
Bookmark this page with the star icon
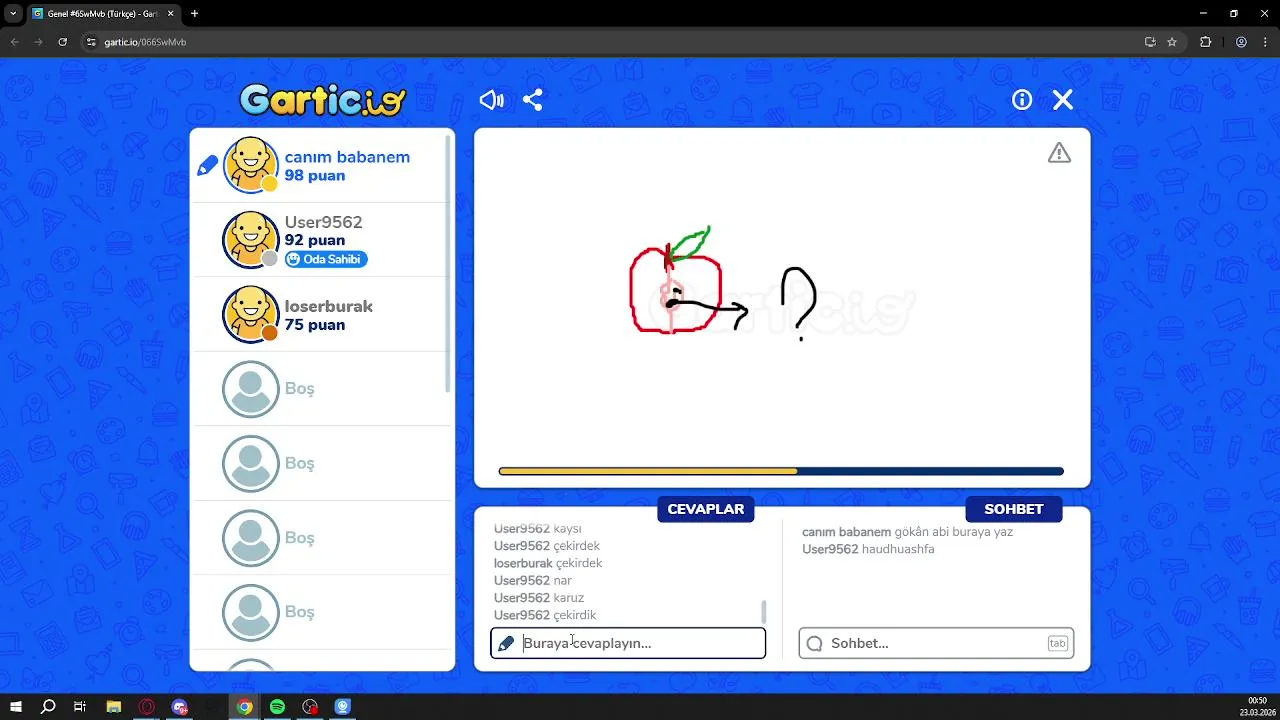1172,42
